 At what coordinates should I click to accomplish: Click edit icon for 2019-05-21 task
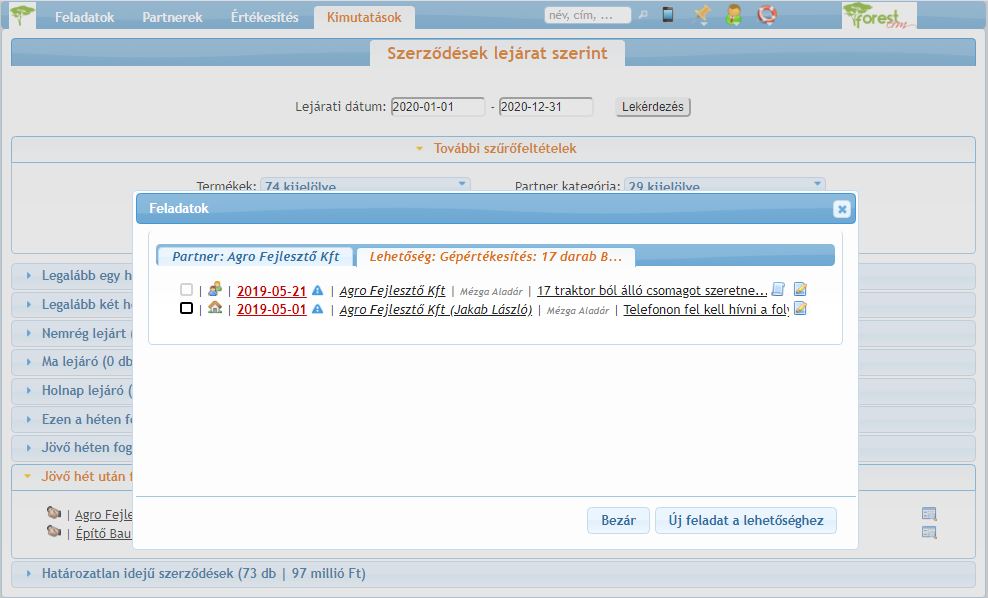(x=800, y=290)
